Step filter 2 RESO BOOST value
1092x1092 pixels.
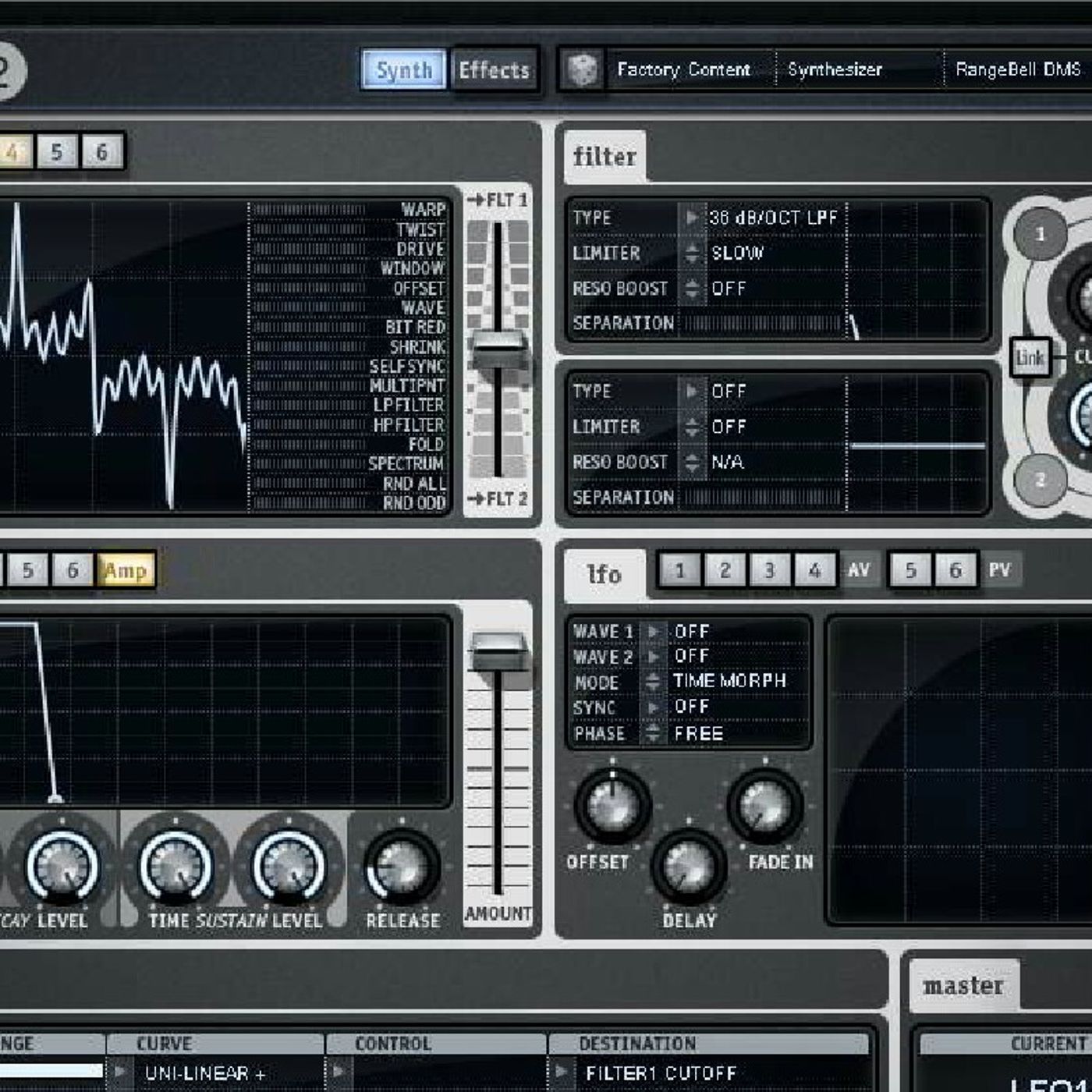[691, 463]
